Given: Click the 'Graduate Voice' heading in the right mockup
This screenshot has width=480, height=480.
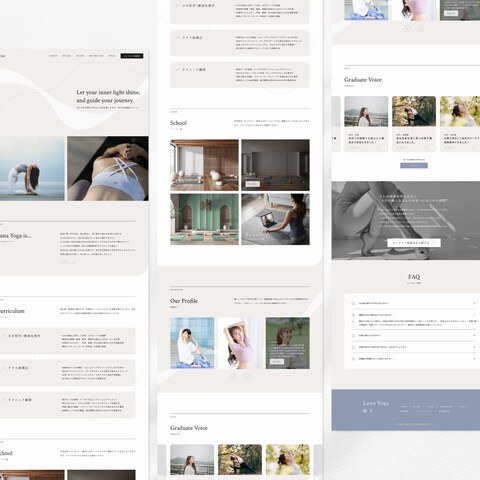Looking at the screenshot, I should 363,80.
